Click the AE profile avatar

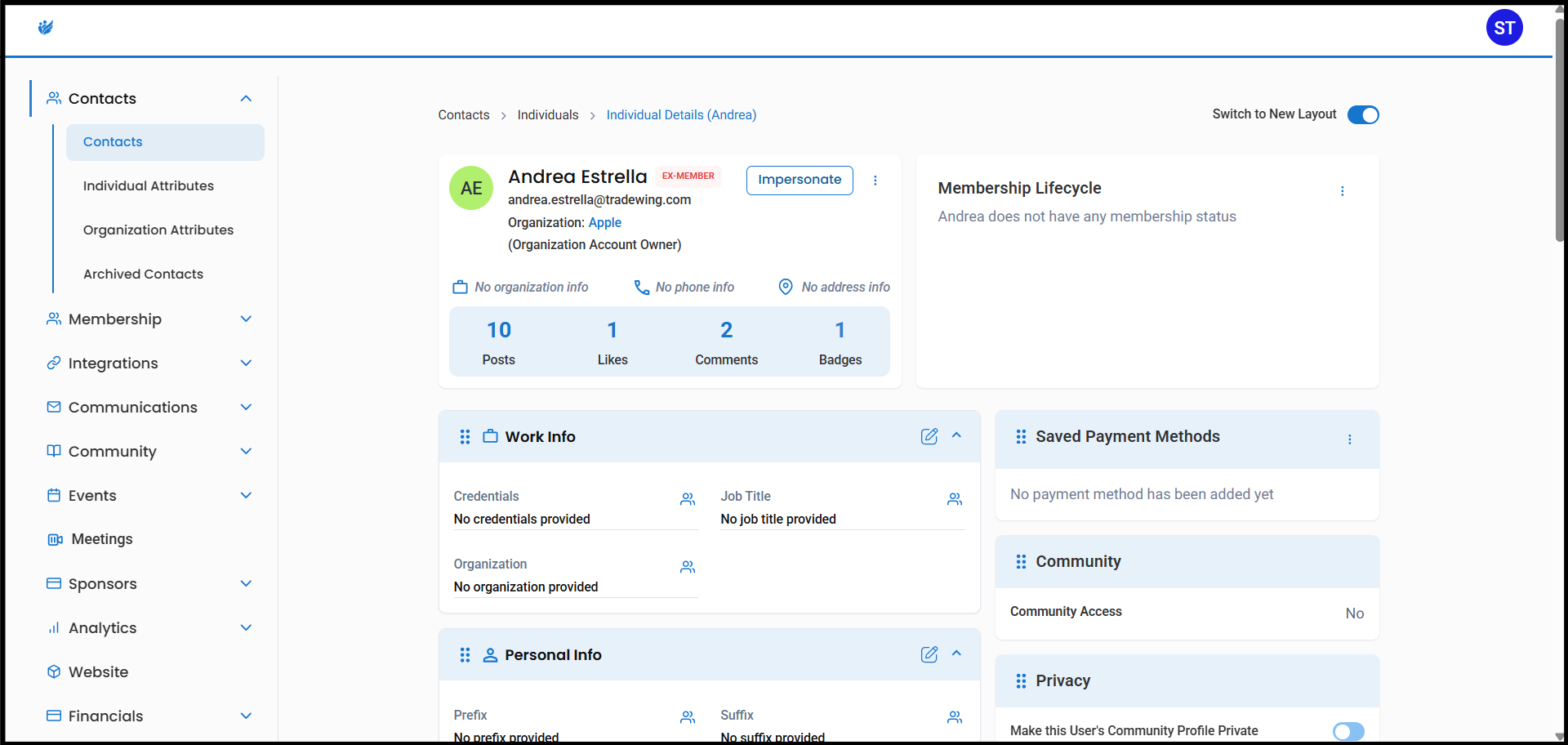471,188
